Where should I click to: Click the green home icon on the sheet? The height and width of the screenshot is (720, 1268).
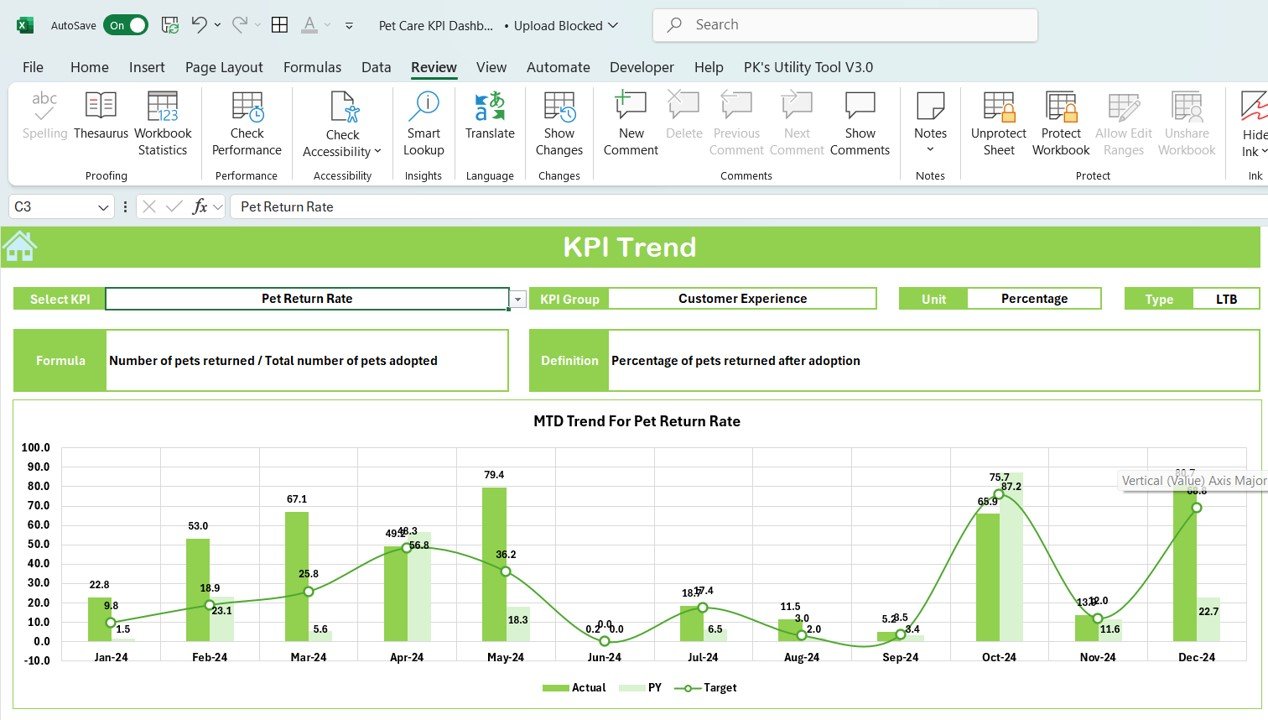19,246
